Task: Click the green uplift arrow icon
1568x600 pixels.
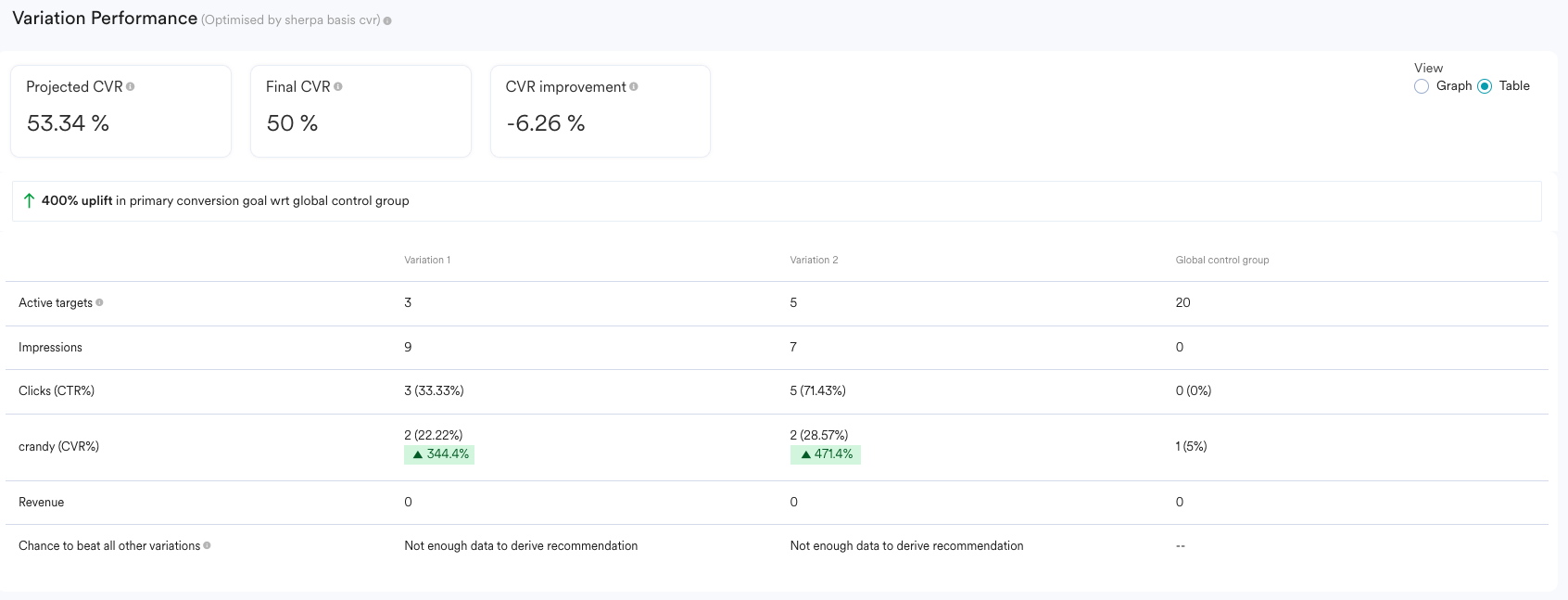Action: (29, 200)
